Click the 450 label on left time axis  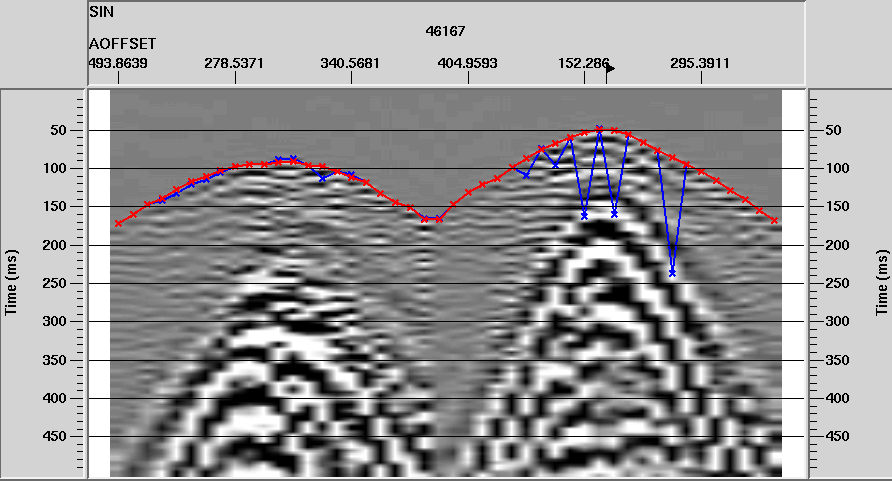[55, 436]
